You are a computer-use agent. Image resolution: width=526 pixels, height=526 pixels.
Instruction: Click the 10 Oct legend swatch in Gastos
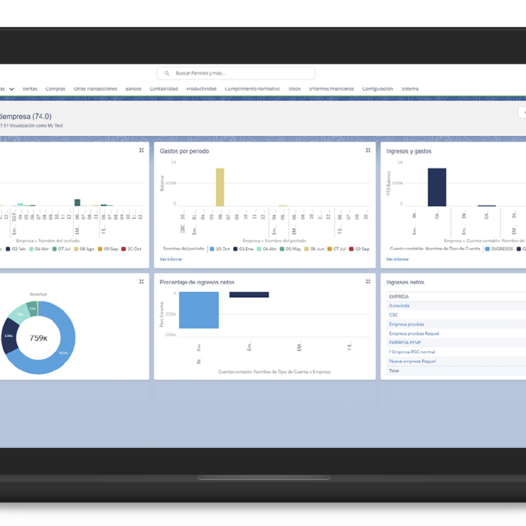tap(212, 249)
